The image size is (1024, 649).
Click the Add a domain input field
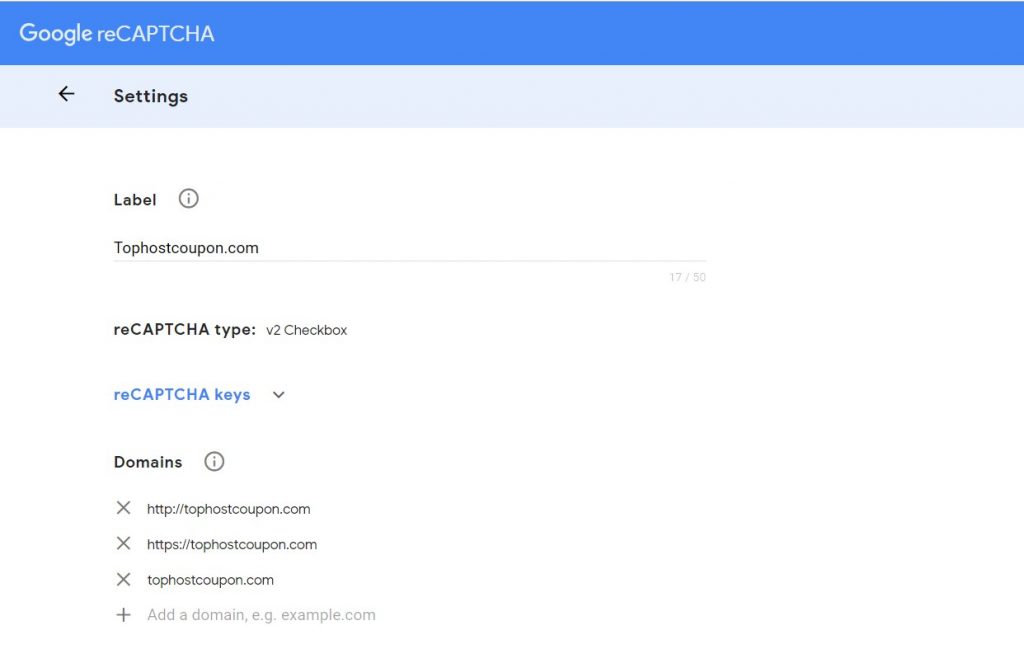[x=260, y=614]
